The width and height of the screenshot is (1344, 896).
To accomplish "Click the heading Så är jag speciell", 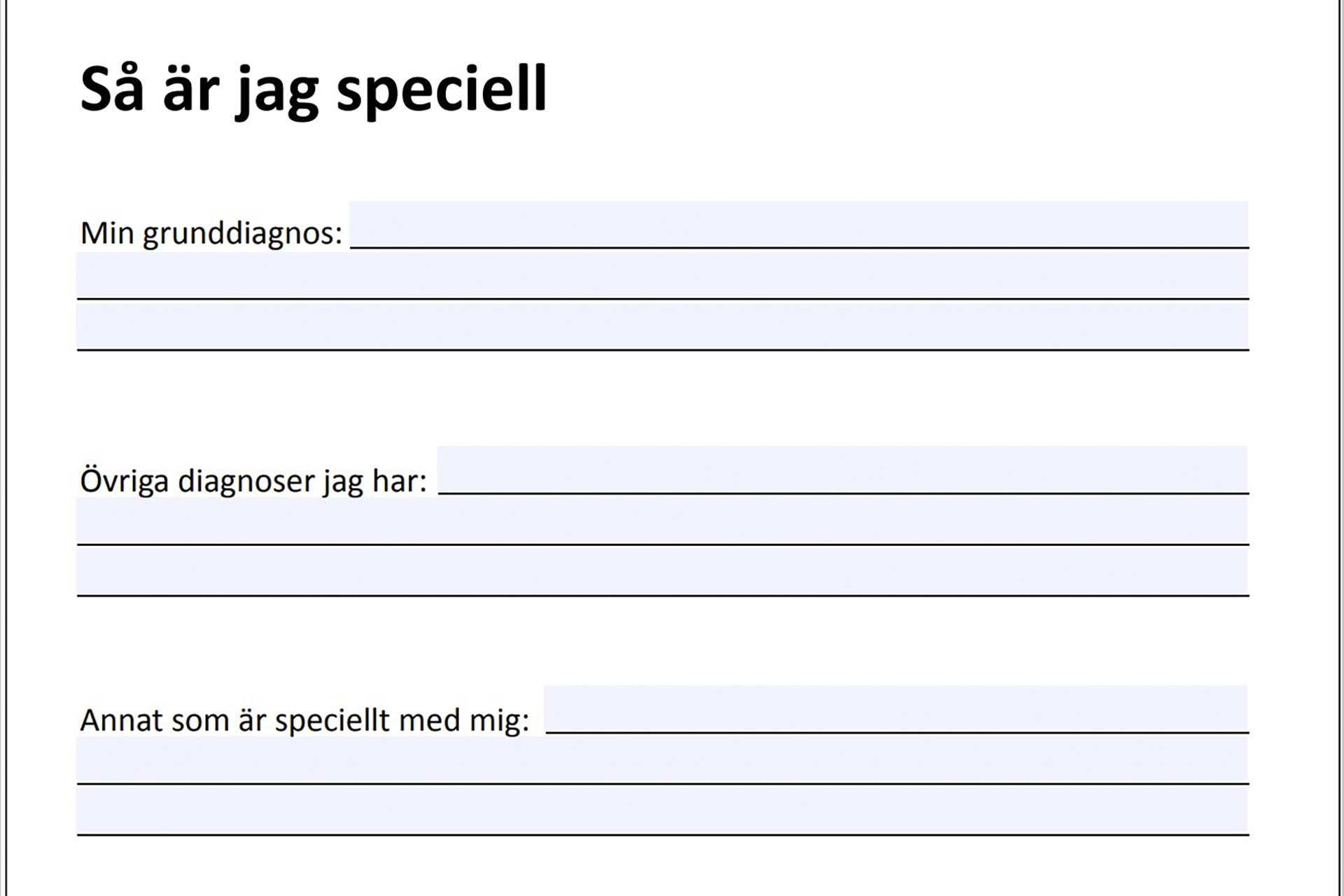I will tap(313, 90).
